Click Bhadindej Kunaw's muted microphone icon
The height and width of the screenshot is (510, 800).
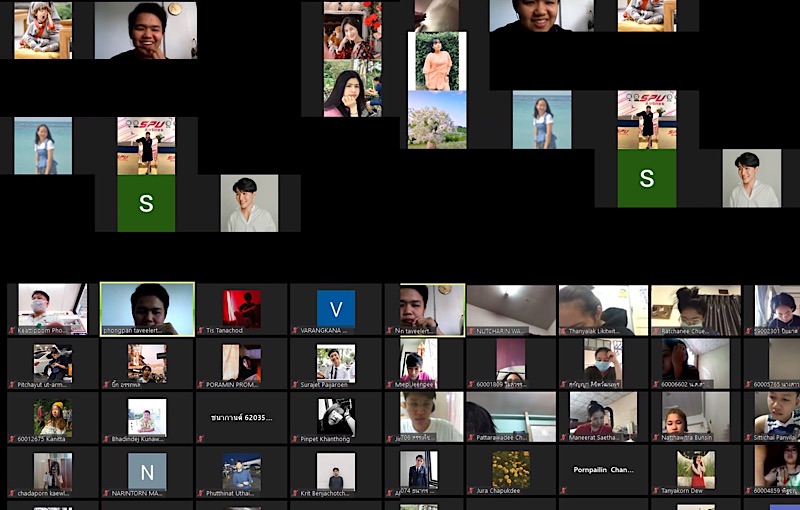point(107,439)
